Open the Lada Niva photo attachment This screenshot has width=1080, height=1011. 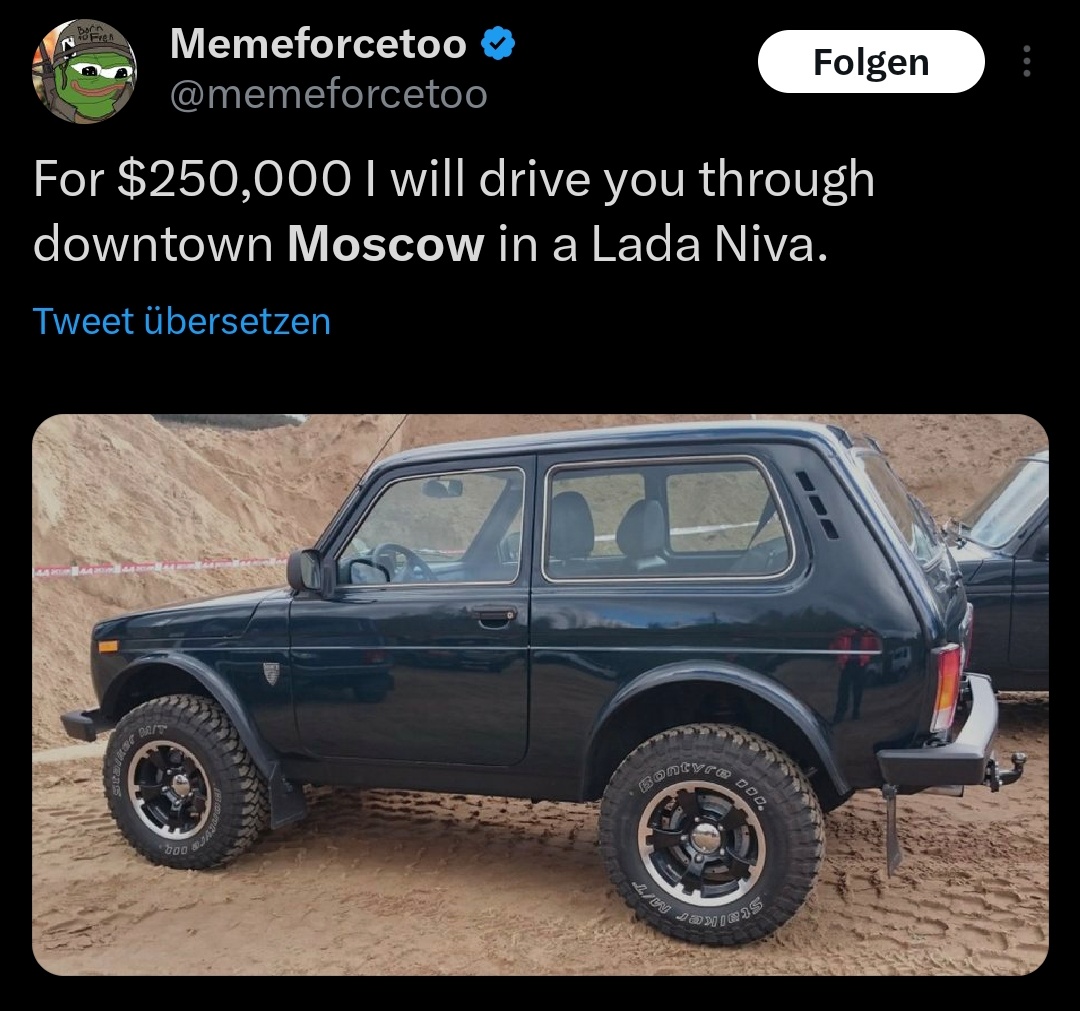[x=540, y=694]
